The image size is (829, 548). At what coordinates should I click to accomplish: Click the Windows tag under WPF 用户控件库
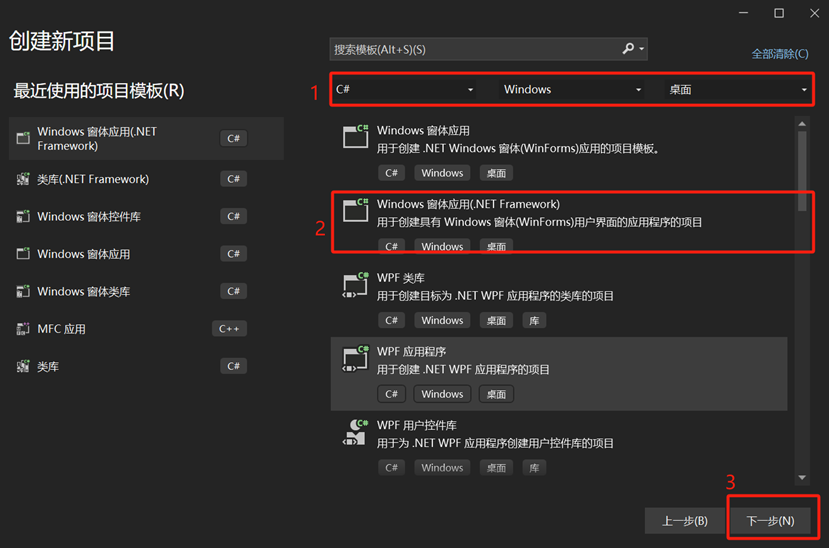coord(442,468)
